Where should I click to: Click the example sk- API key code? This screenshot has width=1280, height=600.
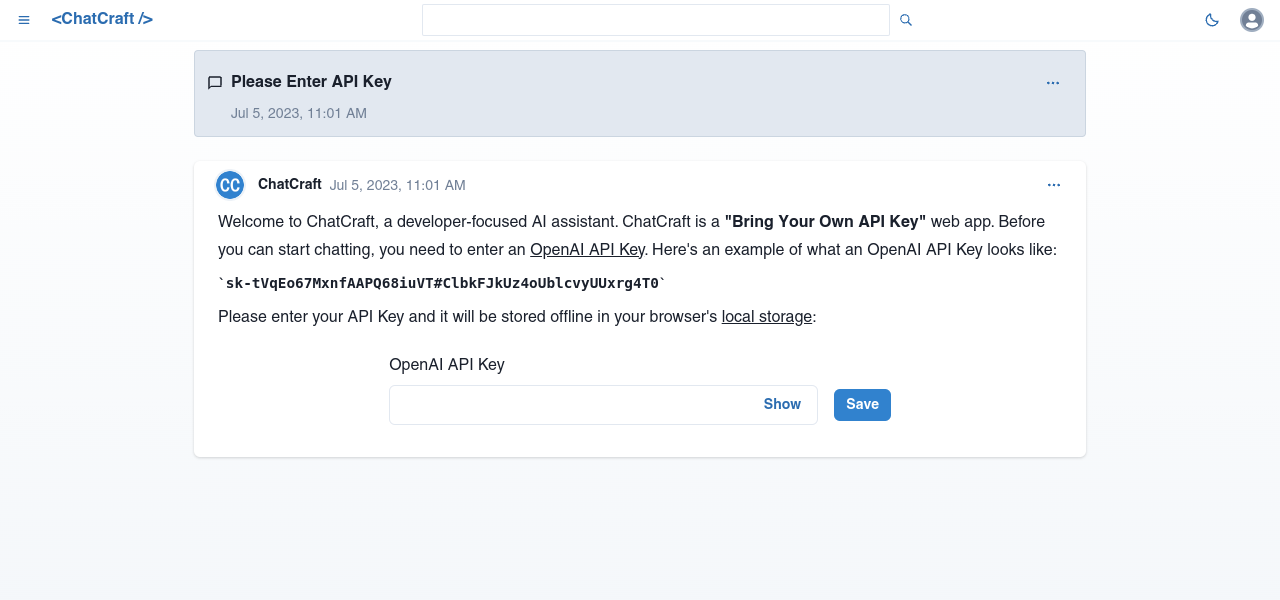(442, 283)
